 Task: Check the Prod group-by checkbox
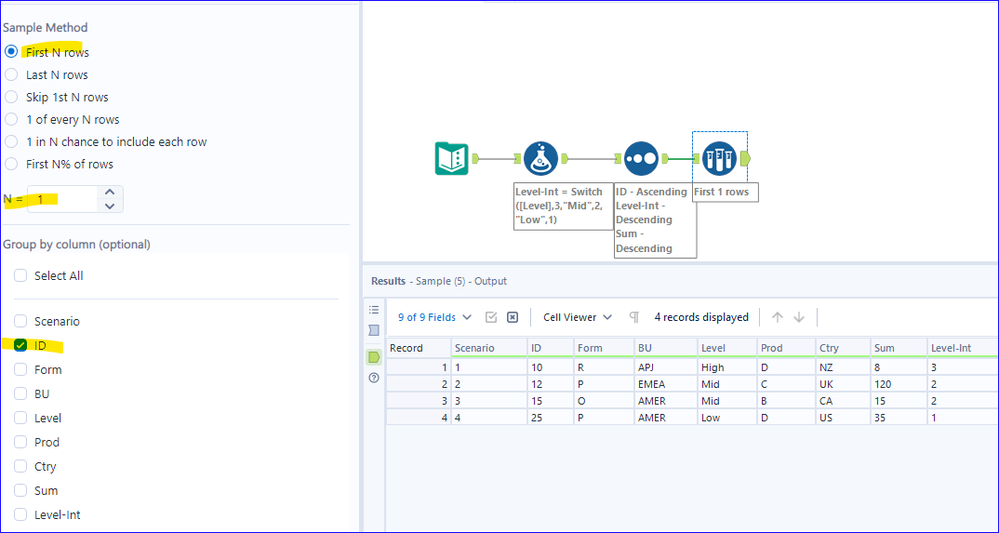point(21,442)
